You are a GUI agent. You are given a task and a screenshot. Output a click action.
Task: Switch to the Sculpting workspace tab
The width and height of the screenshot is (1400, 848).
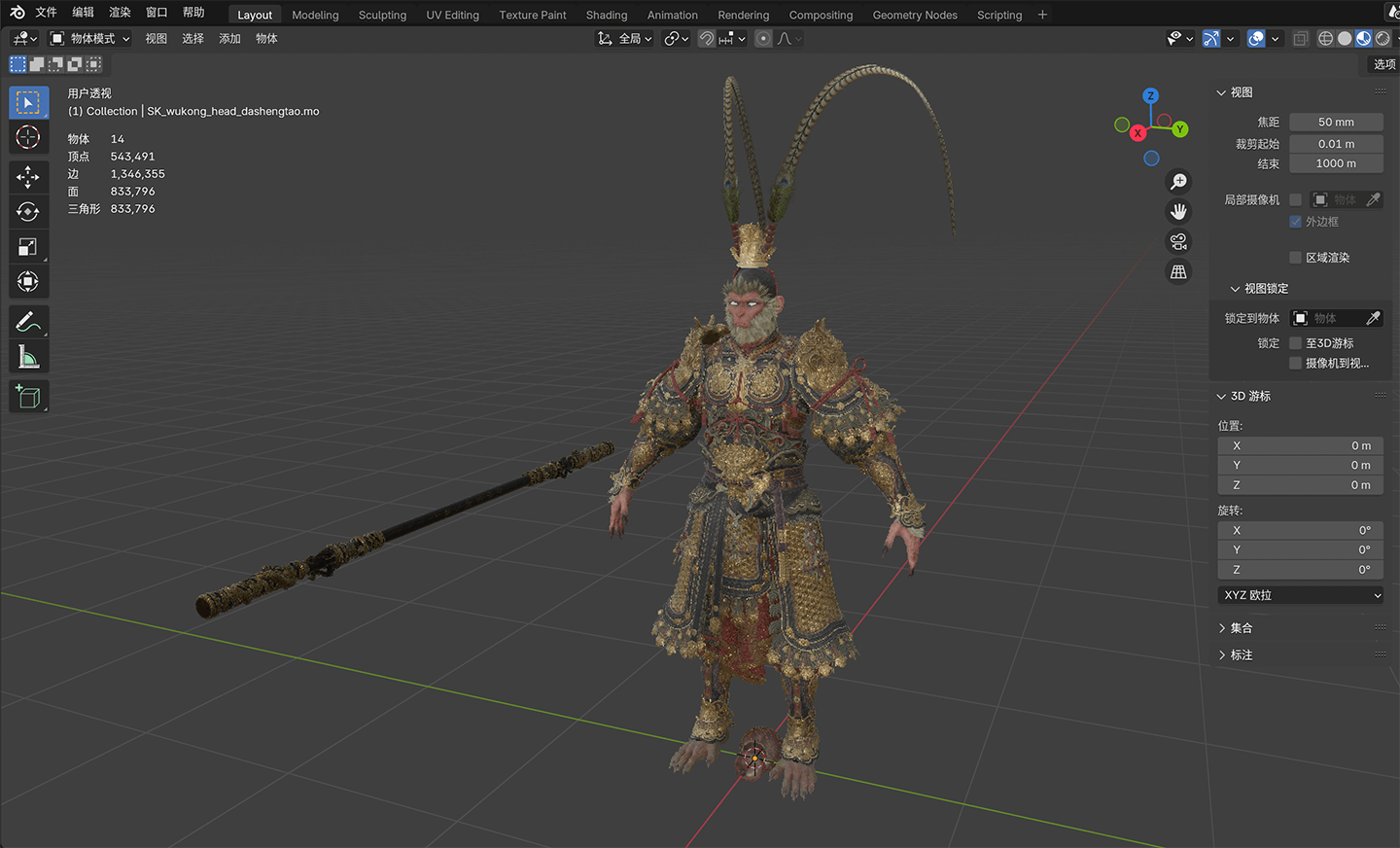[x=382, y=15]
